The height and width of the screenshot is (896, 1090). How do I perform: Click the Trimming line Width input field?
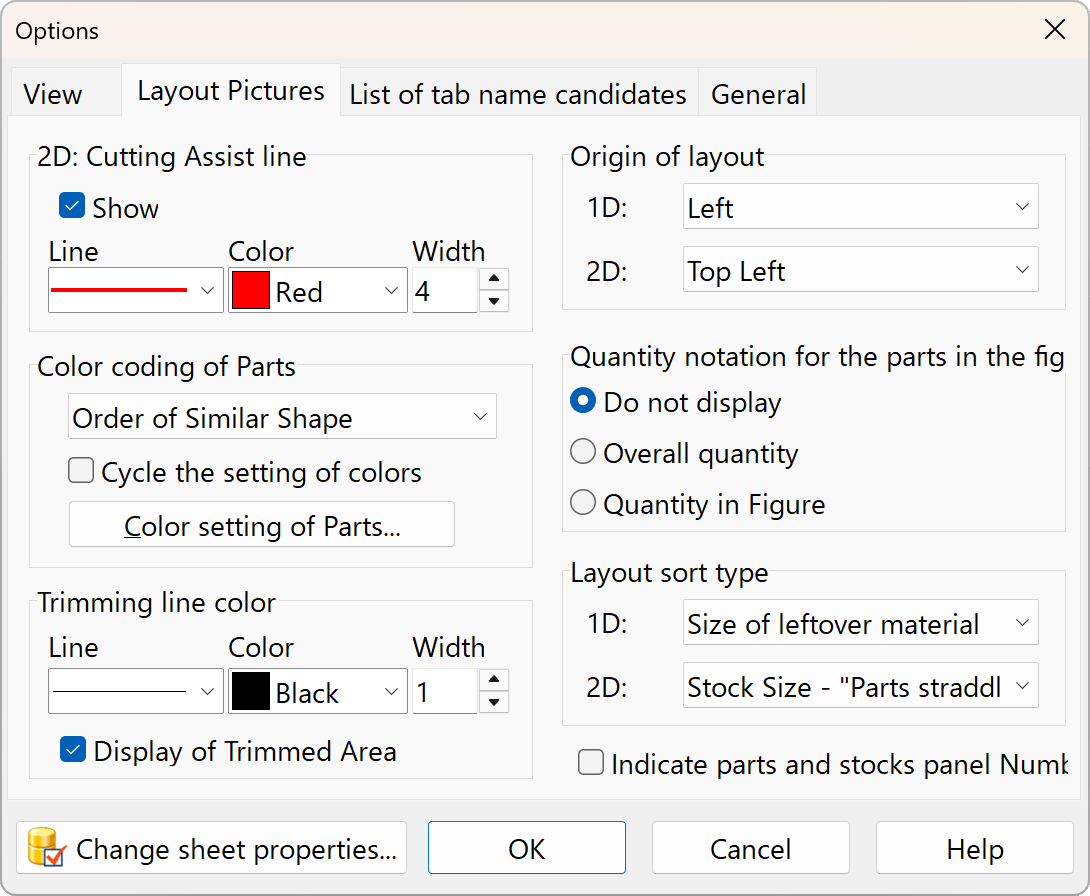coord(444,692)
